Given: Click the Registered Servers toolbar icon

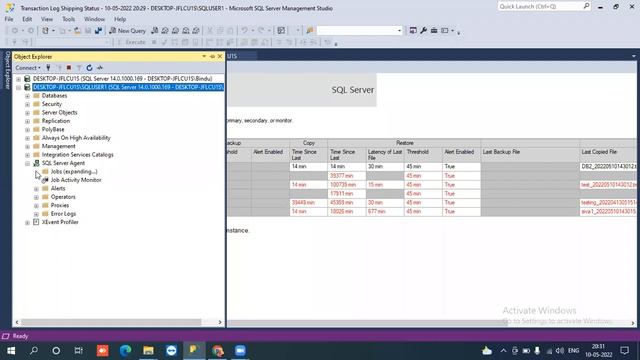Looking at the screenshot, I should (x=413, y=31).
